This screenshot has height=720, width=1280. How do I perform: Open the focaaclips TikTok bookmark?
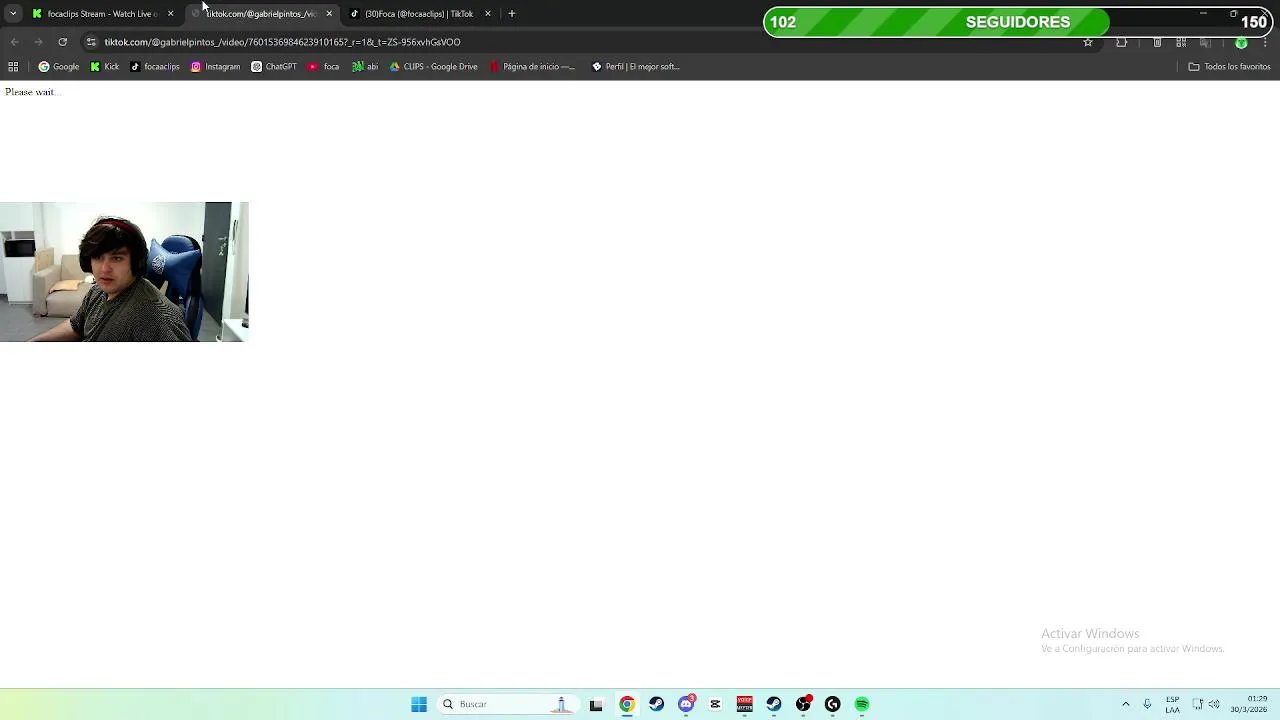pyautogui.click(x=155, y=67)
